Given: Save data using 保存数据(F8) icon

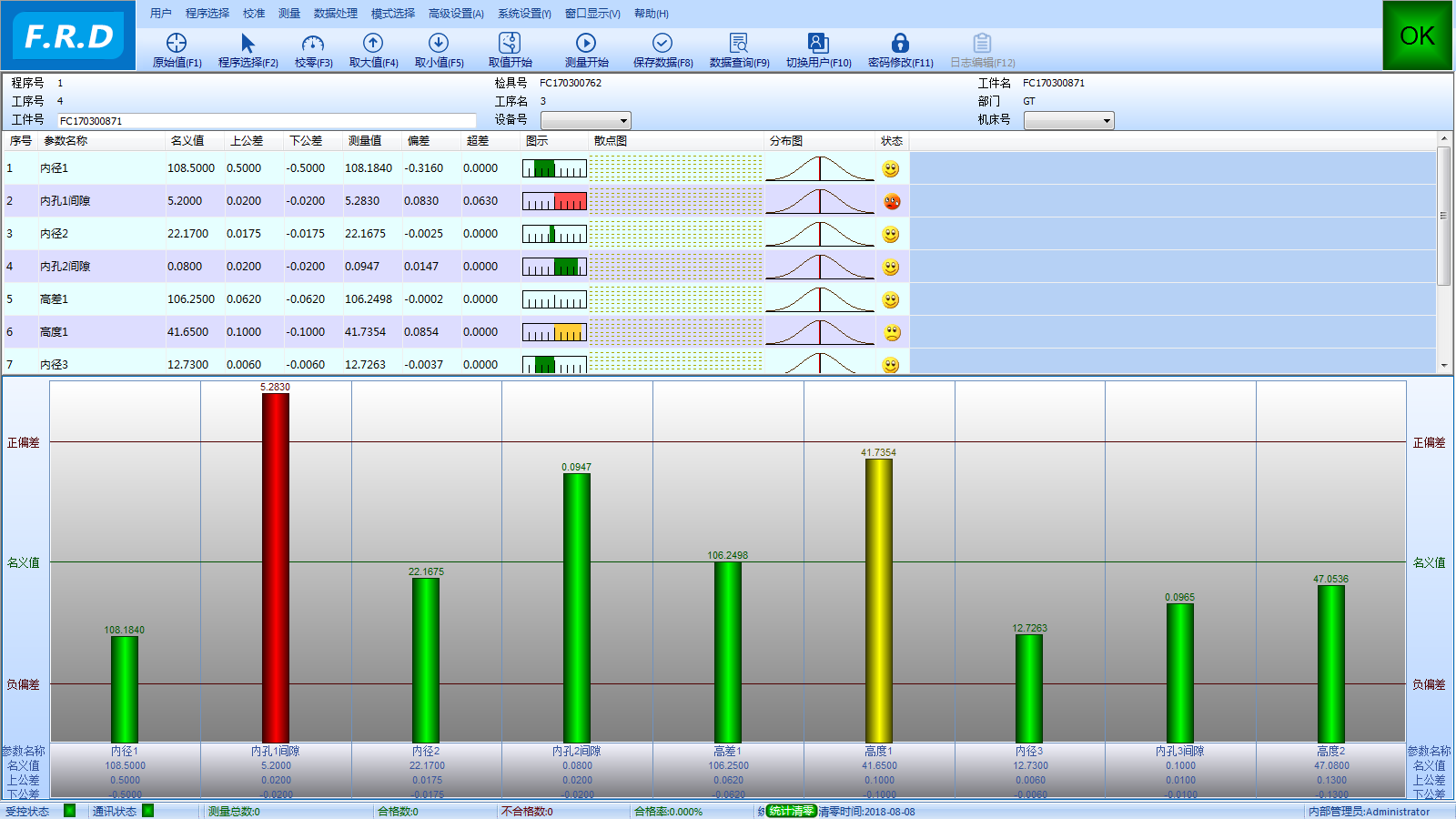Looking at the screenshot, I should point(662,43).
